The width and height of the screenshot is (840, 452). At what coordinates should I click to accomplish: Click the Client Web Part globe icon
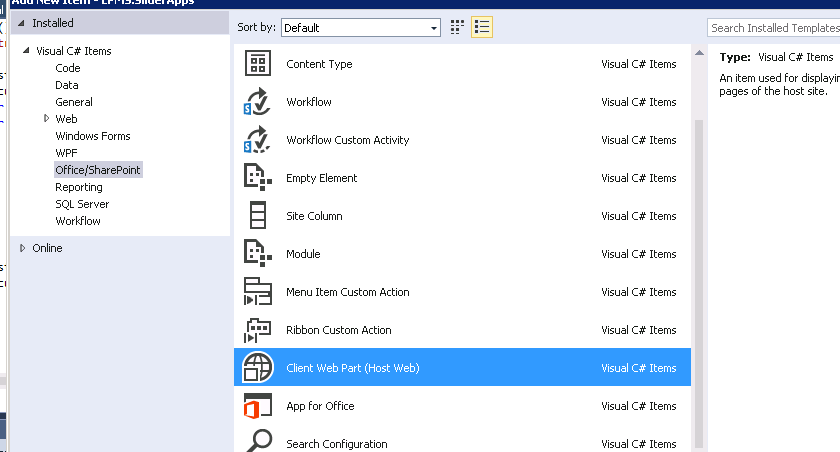258,367
